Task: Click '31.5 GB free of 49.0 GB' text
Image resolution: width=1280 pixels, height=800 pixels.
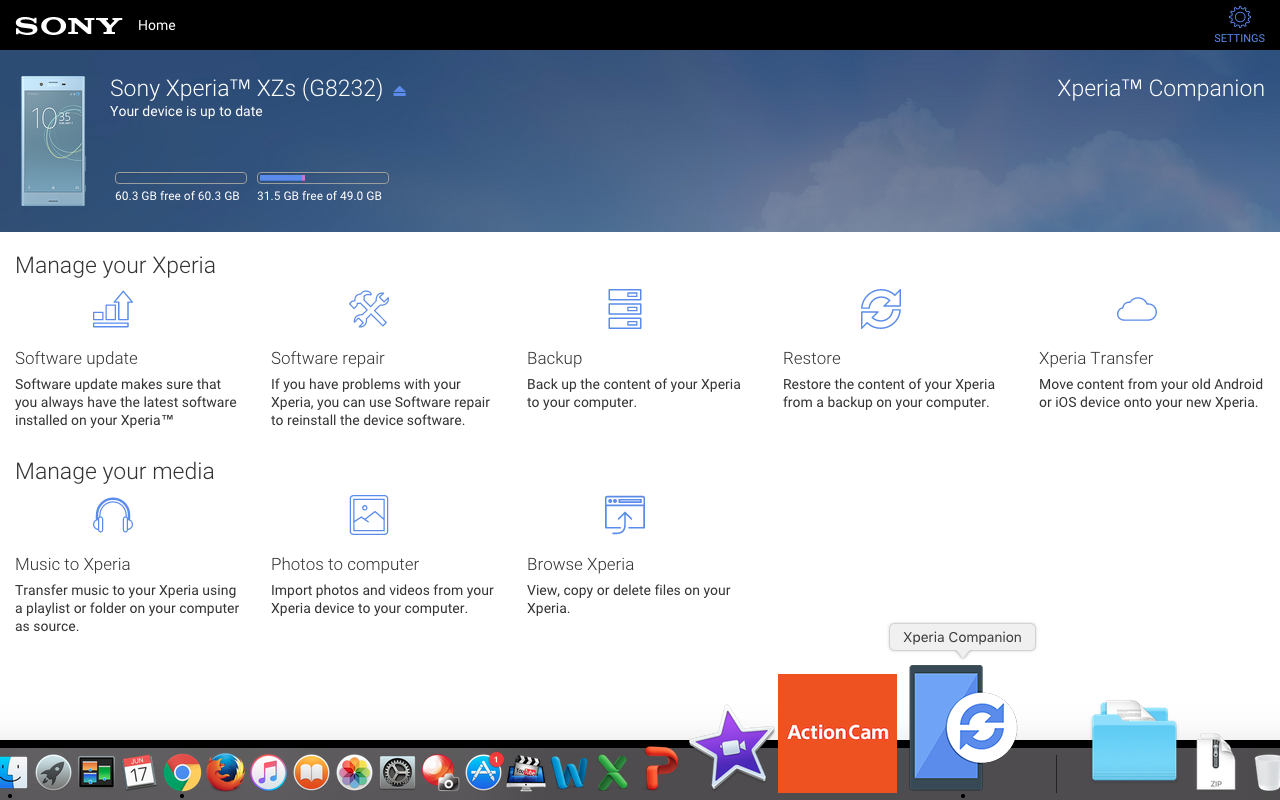Action: coord(319,196)
